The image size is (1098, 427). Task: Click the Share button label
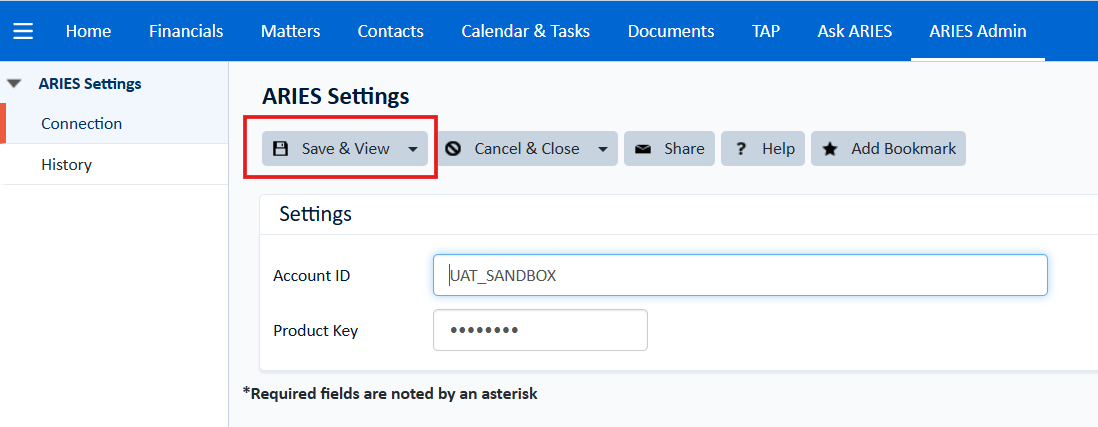pyautogui.click(x=684, y=149)
